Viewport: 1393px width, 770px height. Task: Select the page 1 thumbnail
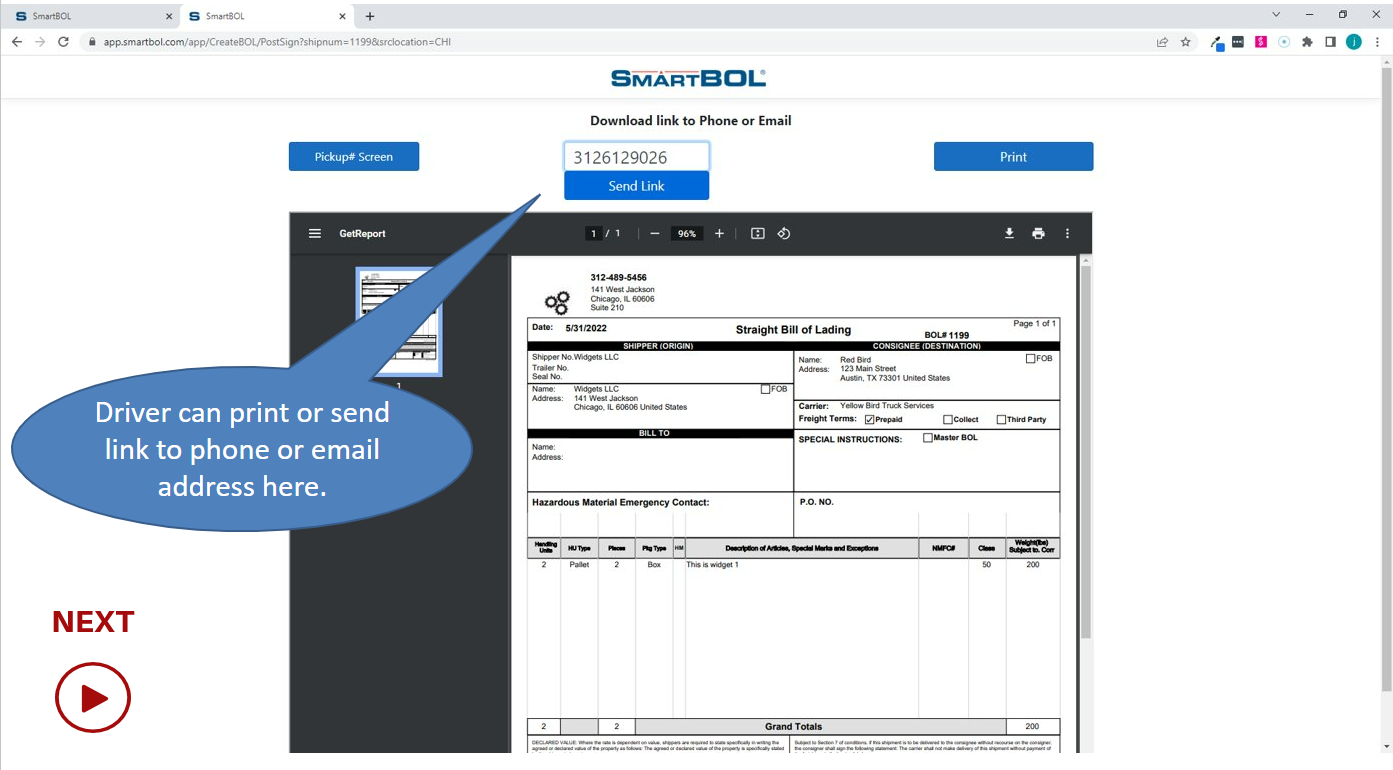(399, 322)
